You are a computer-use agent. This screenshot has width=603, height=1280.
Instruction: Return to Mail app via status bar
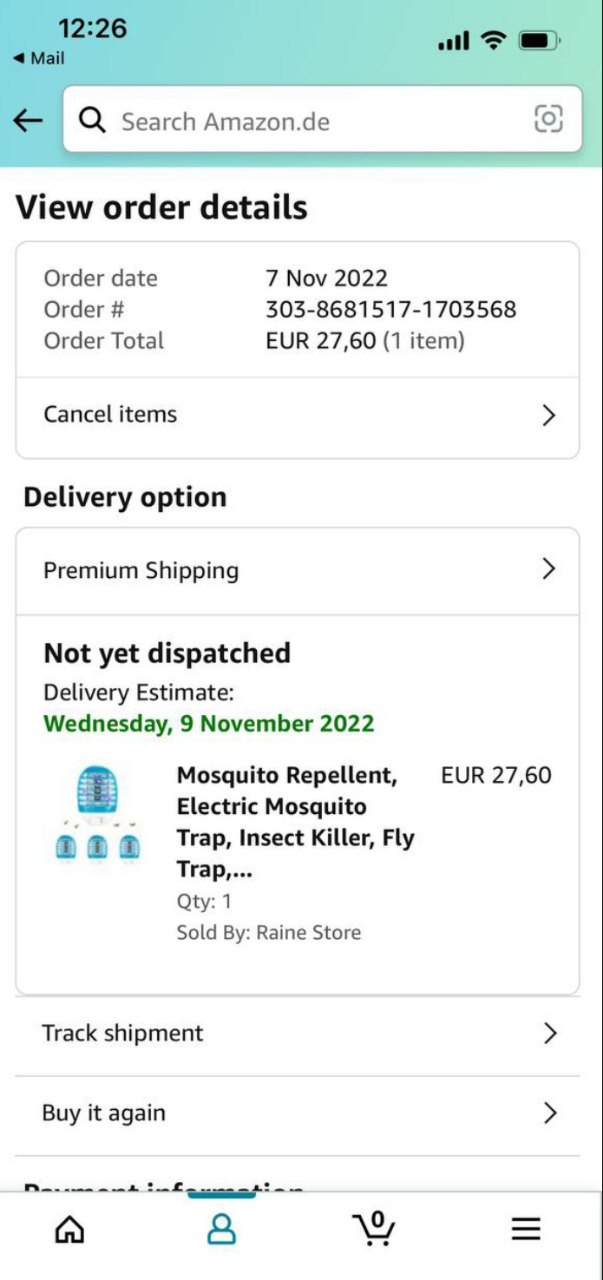click(x=39, y=58)
